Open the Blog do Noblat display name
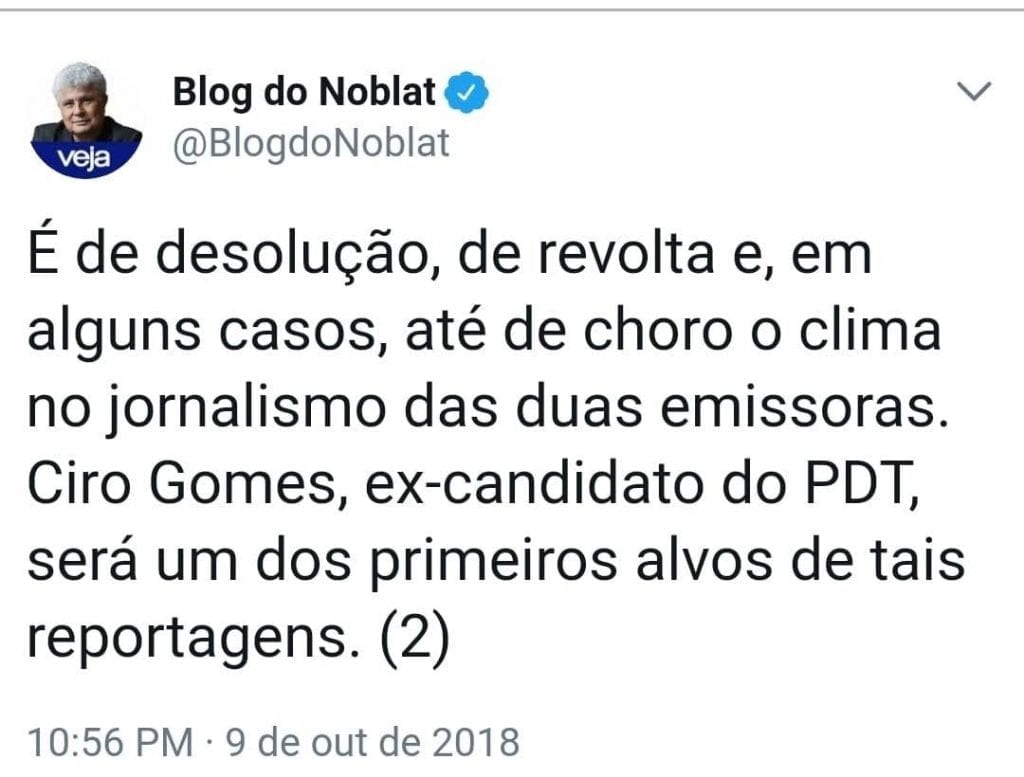 tap(304, 93)
